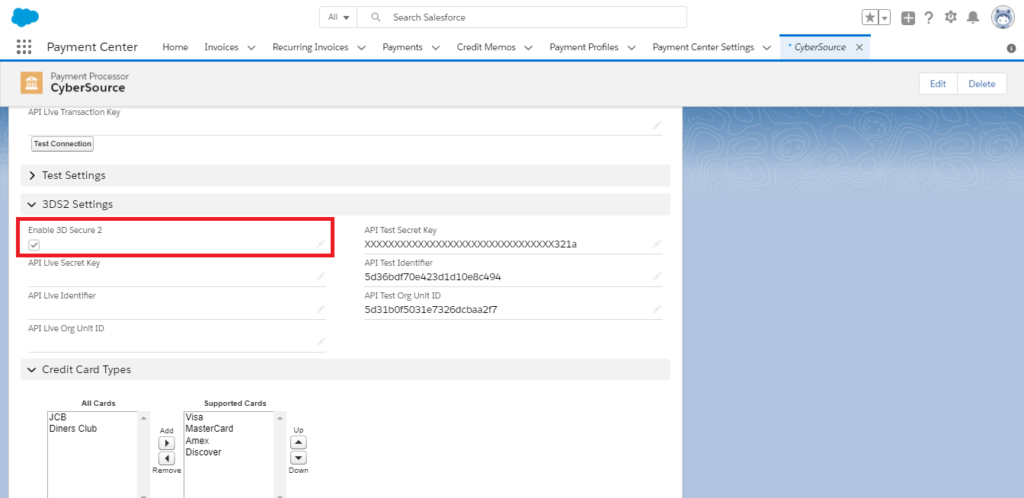This screenshot has height=498, width=1024.
Task: Open the search scope All dropdown
Action: tap(339, 17)
